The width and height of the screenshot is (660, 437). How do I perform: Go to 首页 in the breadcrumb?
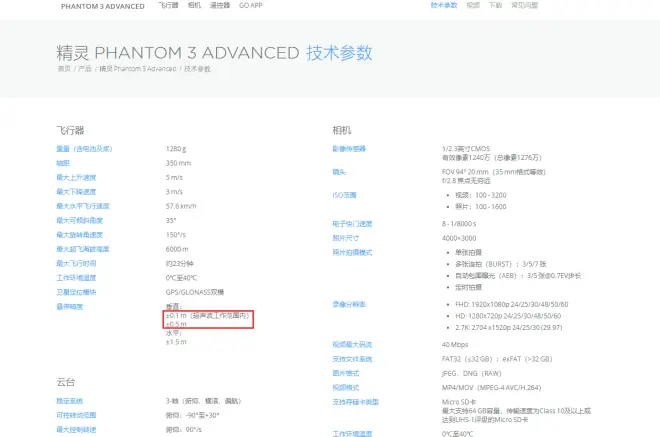pyautogui.click(x=64, y=69)
